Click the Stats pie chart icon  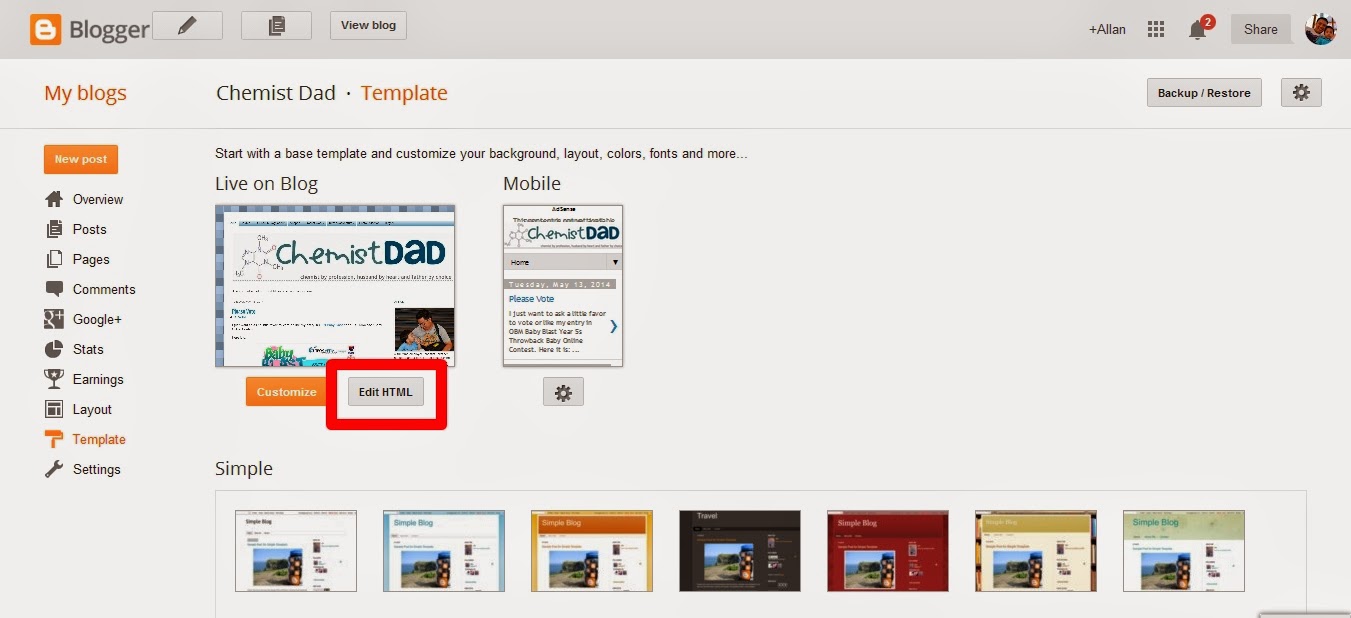point(54,349)
